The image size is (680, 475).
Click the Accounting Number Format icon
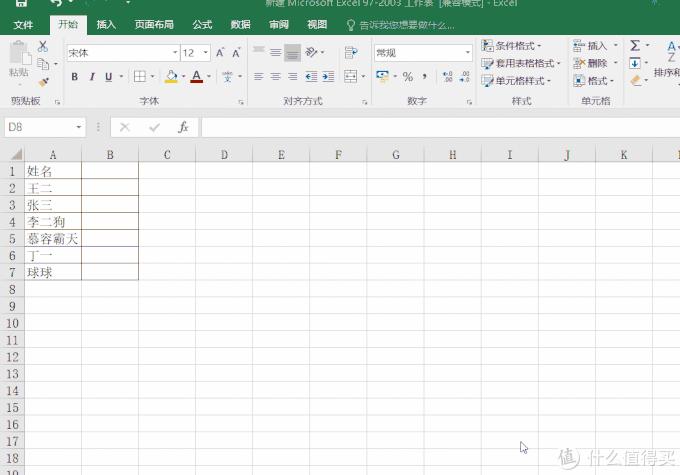point(382,76)
